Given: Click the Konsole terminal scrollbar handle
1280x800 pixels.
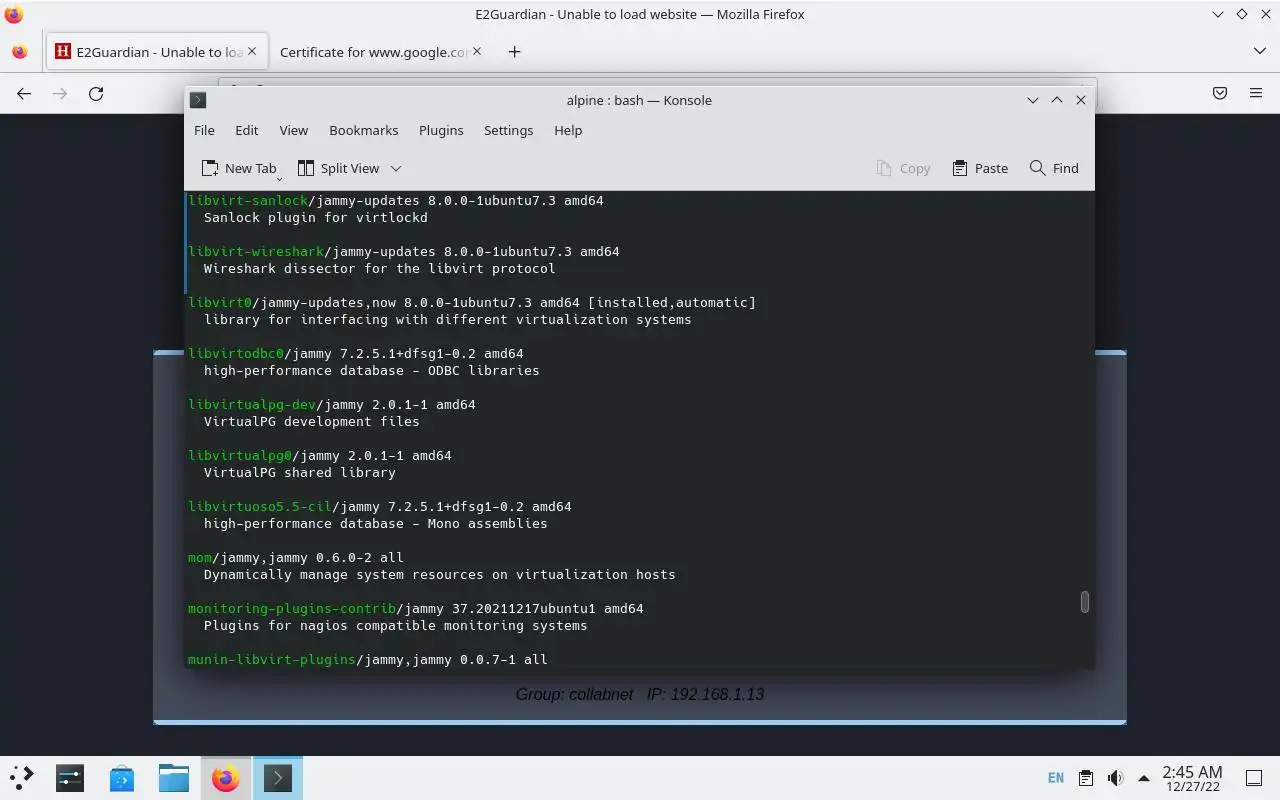Looking at the screenshot, I should [x=1085, y=602].
